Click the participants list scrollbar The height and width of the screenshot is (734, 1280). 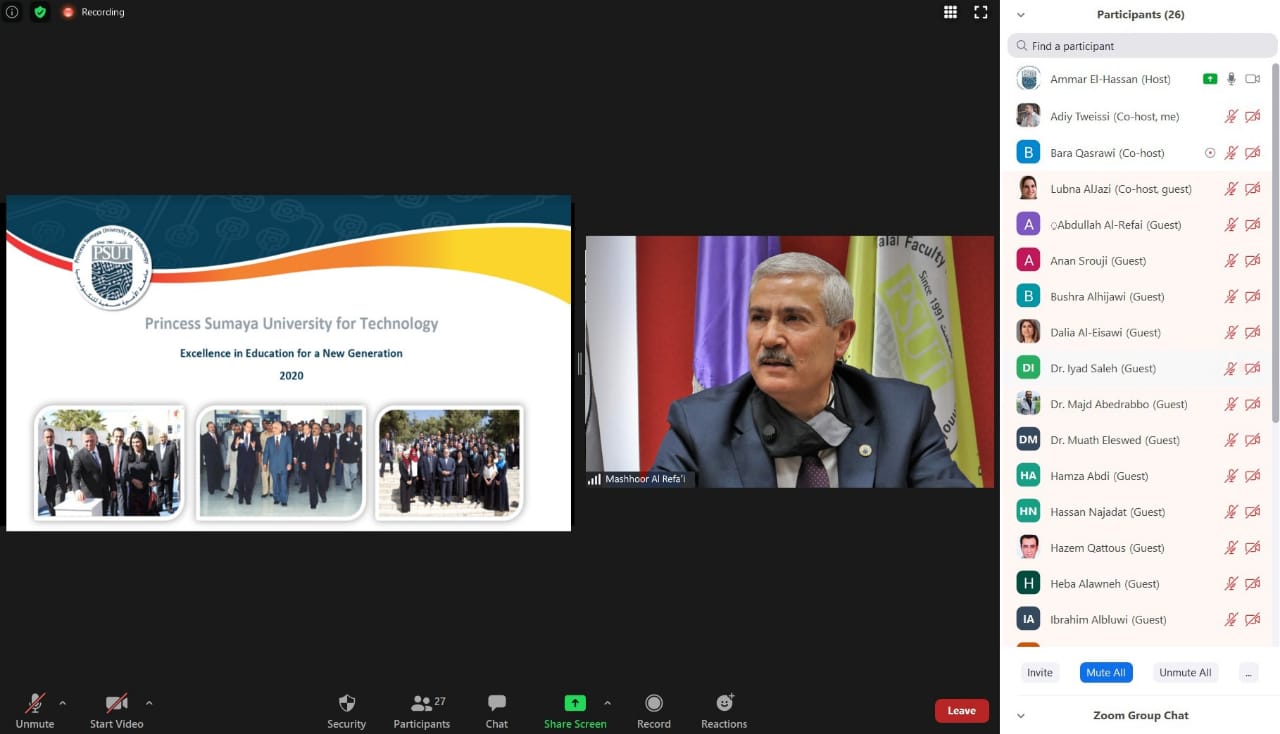tap(1275, 240)
